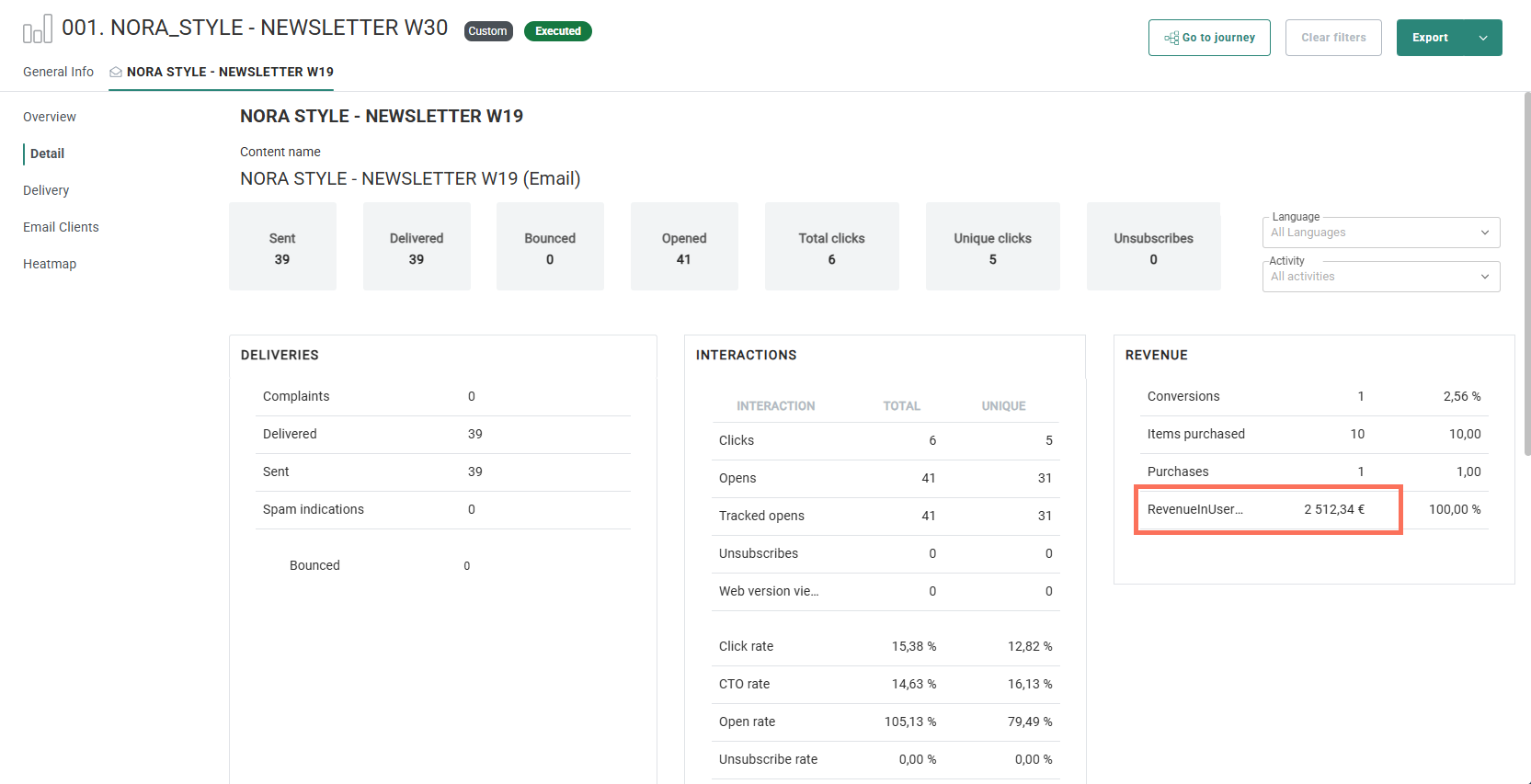Open the Export dropdown arrow
Screen dimensions: 1531x784
tap(1482, 38)
